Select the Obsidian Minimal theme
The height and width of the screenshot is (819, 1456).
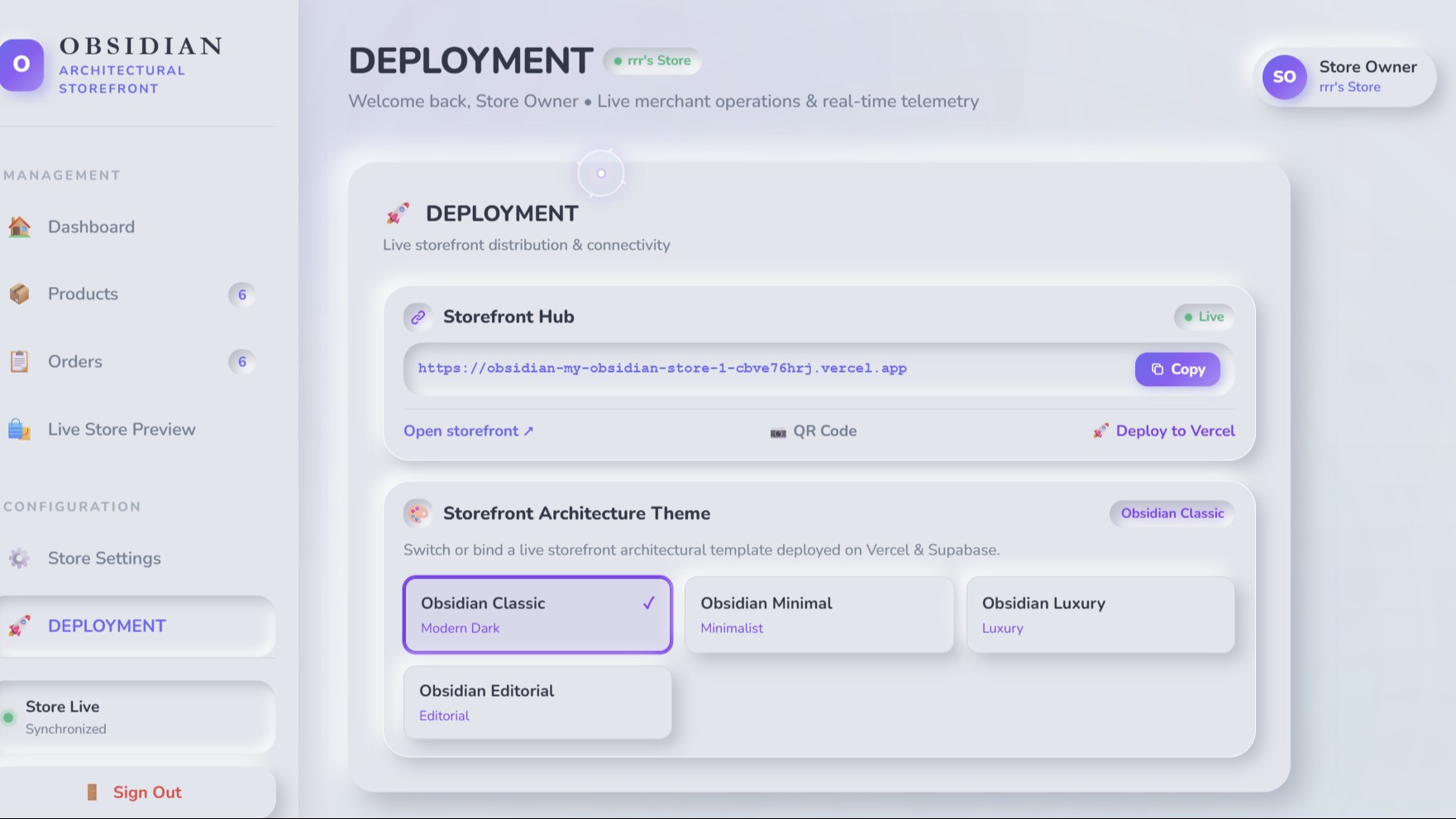(x=819, y=615)
